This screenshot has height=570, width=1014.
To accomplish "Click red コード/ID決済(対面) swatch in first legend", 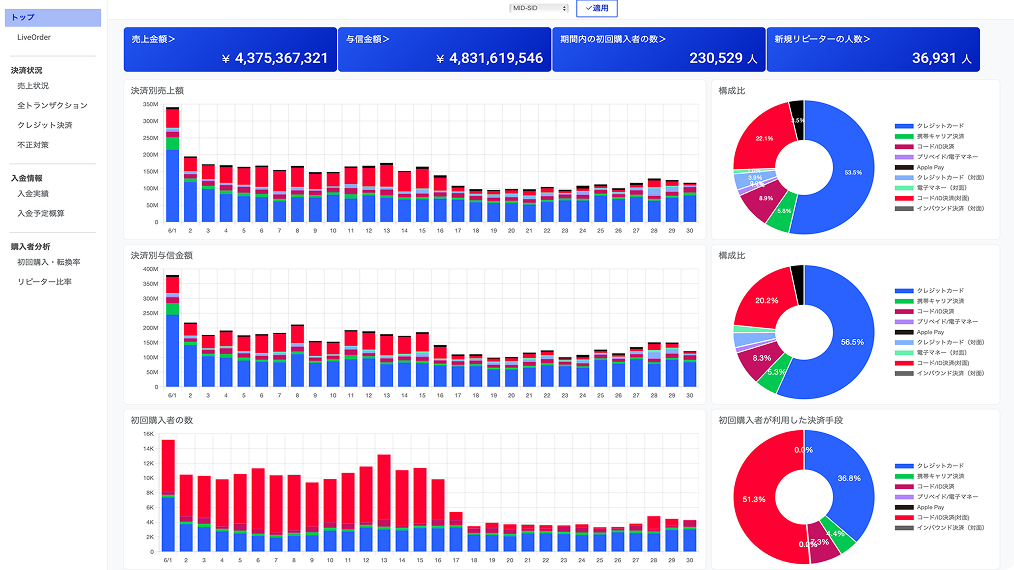I will pos(904,199).
